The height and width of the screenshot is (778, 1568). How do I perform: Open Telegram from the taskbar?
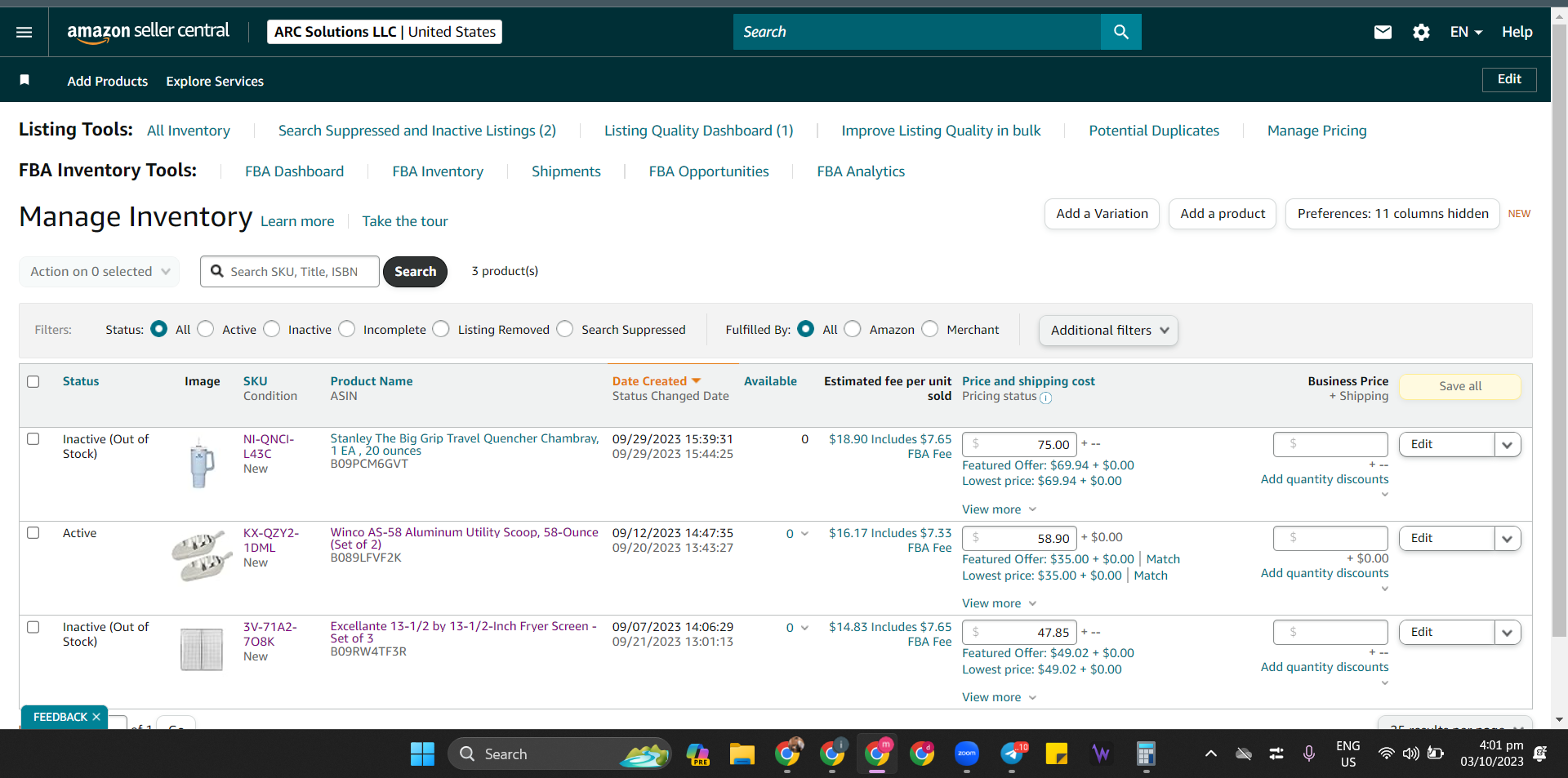click(1013, 754)
